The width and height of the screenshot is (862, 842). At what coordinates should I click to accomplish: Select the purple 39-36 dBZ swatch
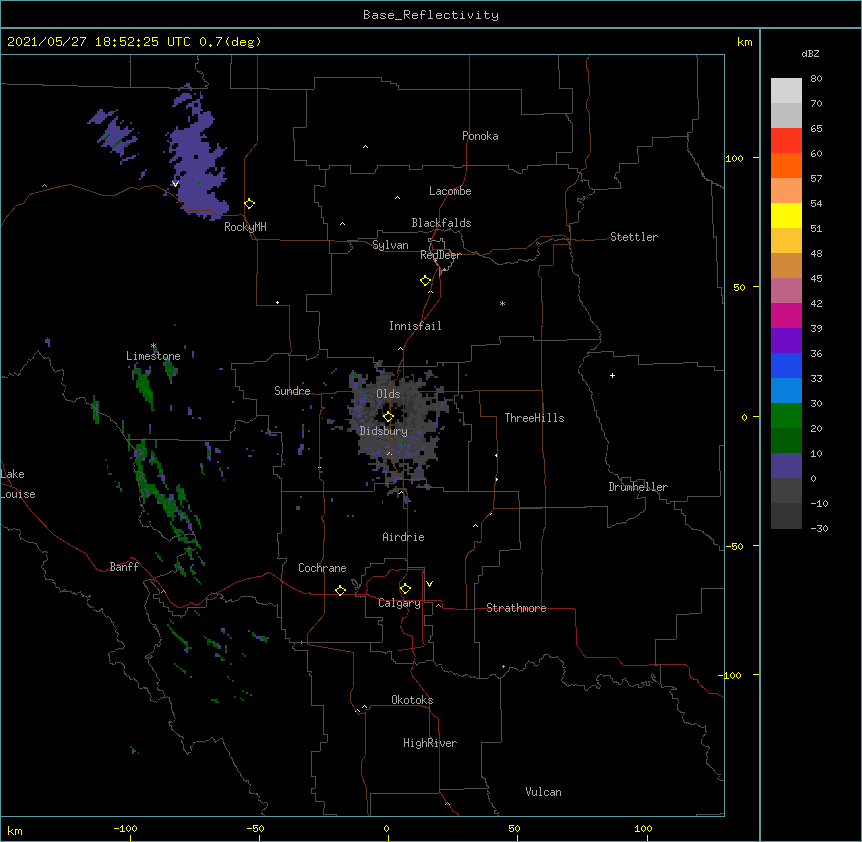[786, 340]
